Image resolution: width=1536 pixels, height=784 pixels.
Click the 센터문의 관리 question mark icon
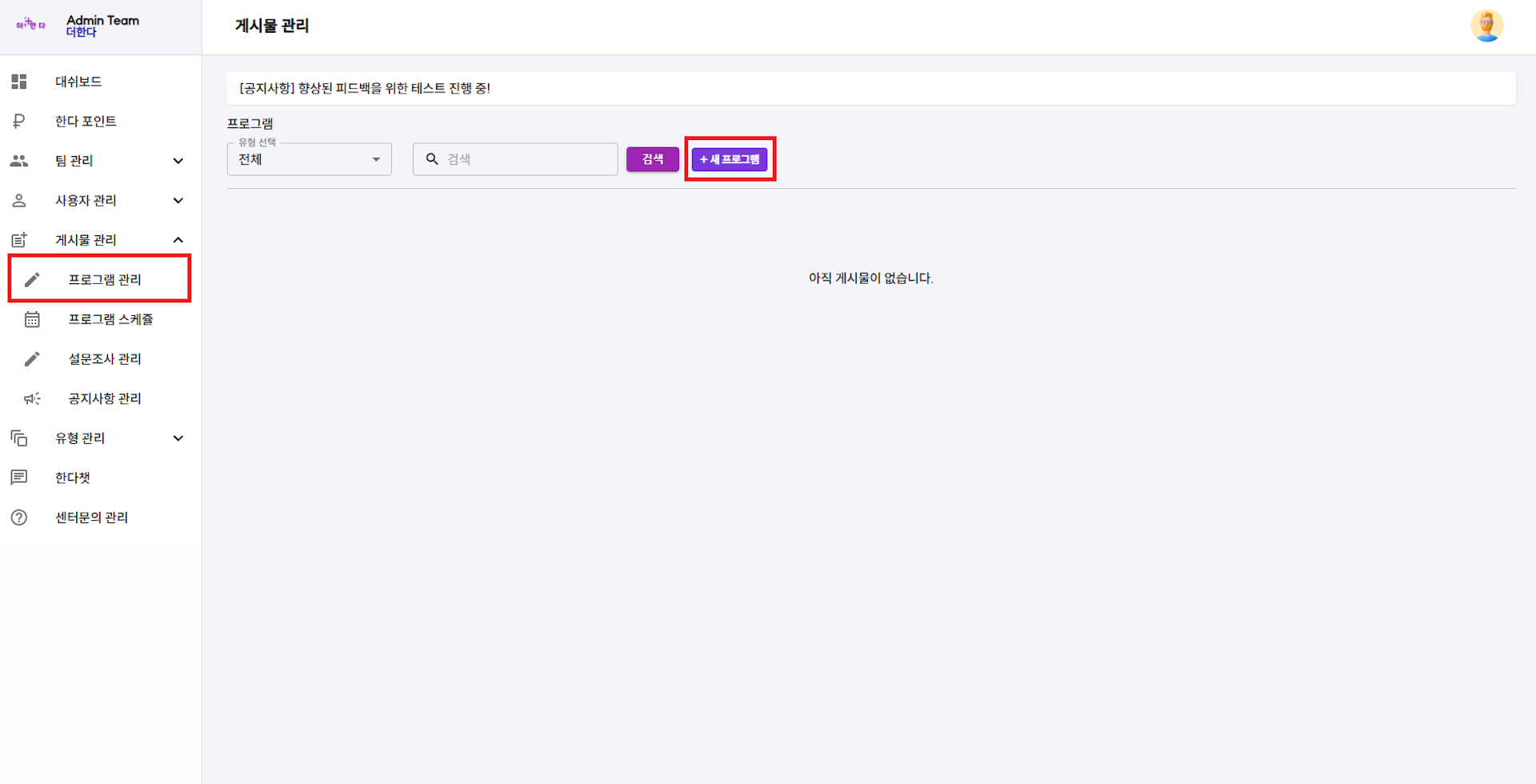19,517
